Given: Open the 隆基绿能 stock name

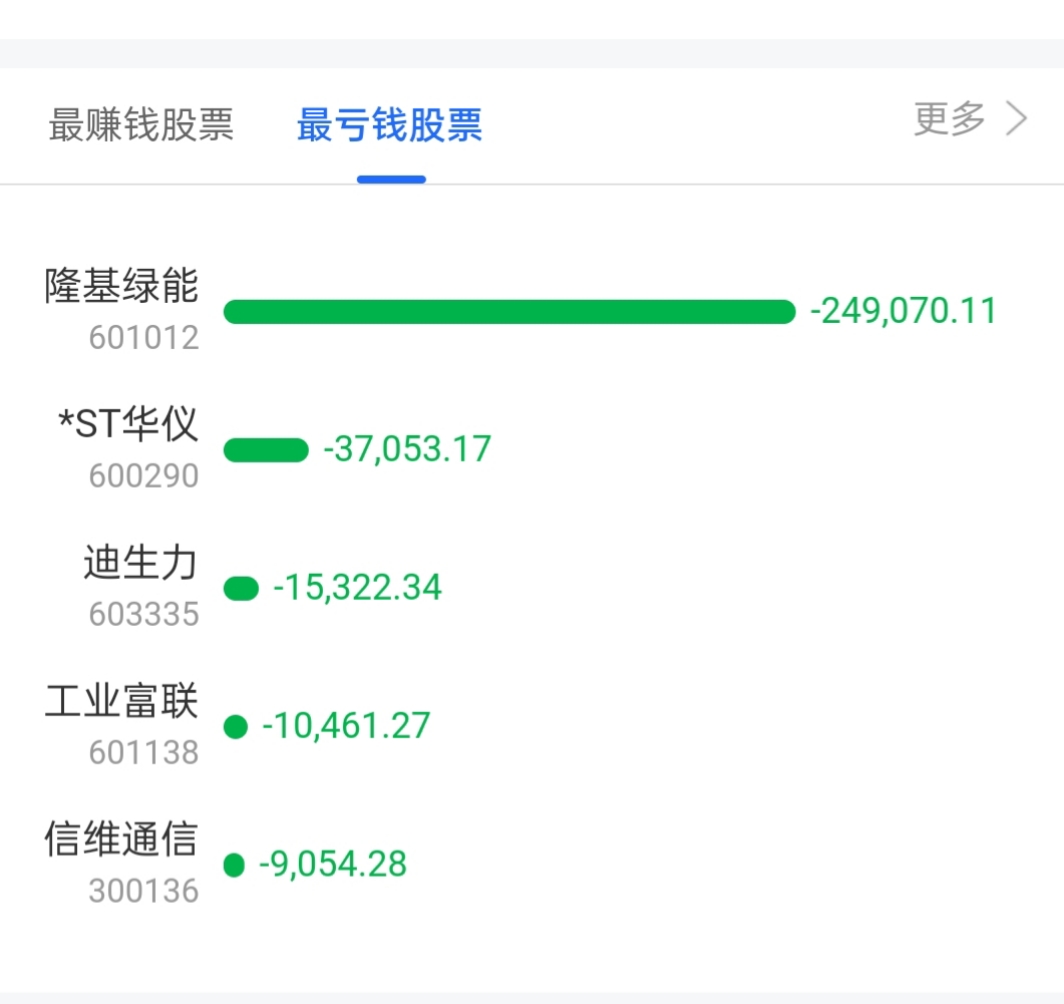Looking at the screenshot, I should [x=121, y=285].
